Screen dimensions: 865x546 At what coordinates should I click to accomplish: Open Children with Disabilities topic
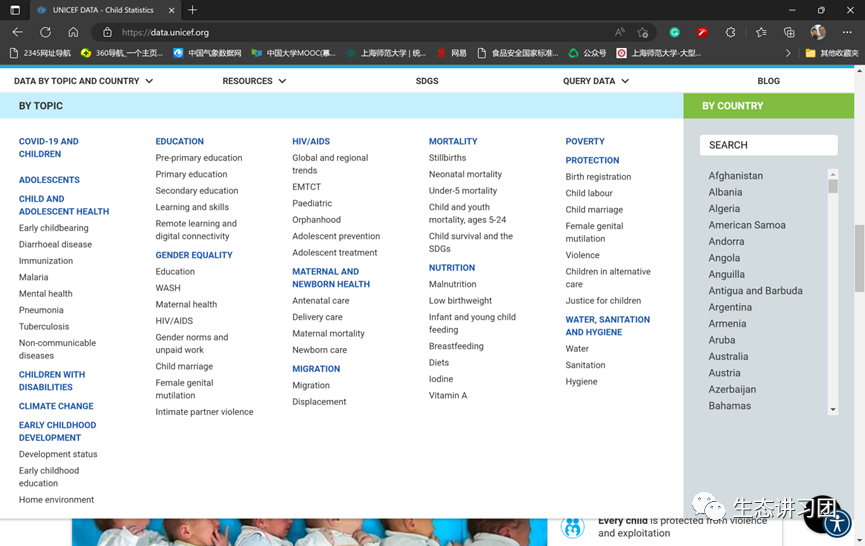pos(52,381)
